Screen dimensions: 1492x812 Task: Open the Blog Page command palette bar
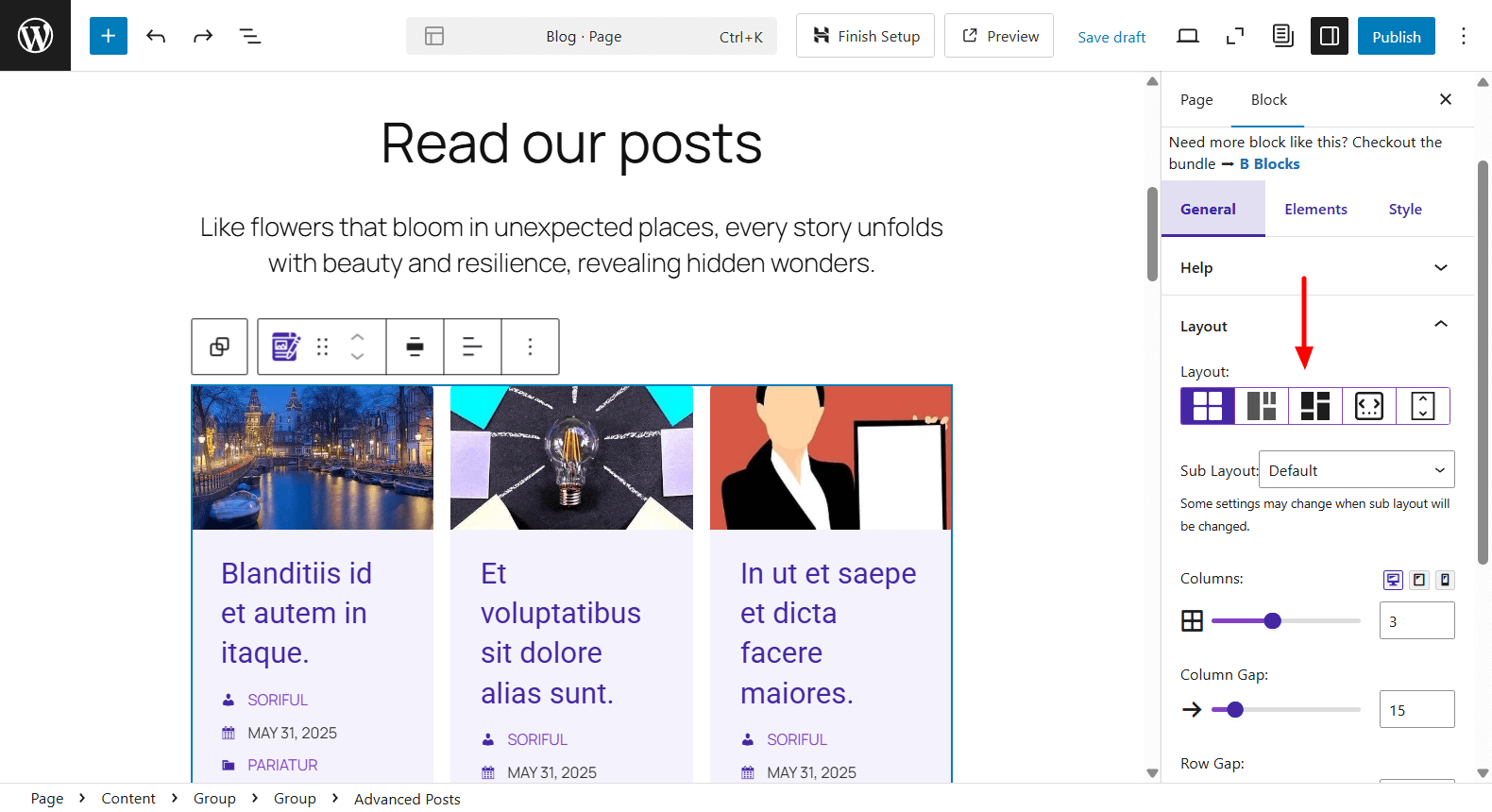click(x=591, y=36)
